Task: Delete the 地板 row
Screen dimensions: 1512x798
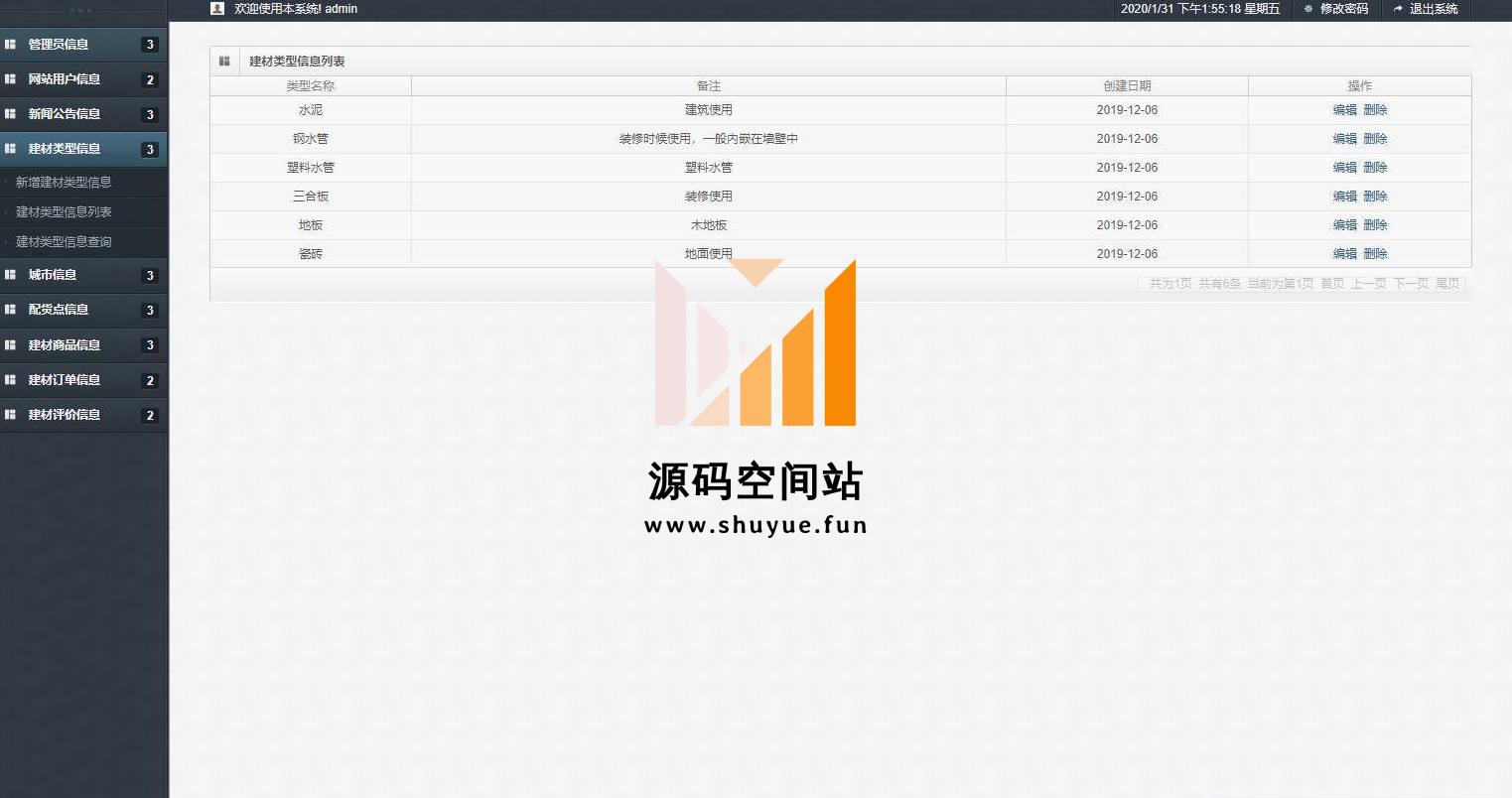Action: (x=1375, y=225)
